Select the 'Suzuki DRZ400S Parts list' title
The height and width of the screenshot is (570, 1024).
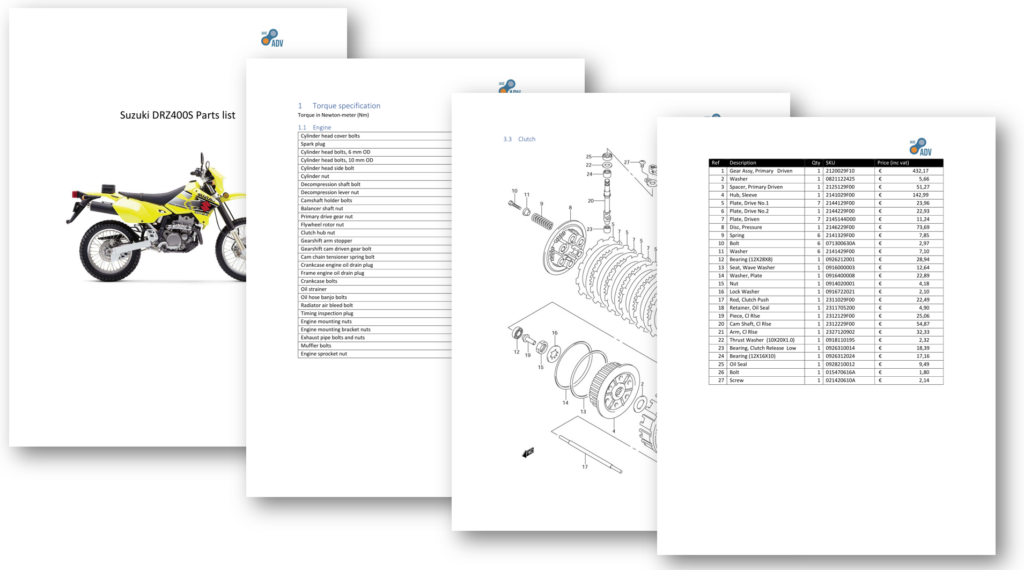[x=178, y=115]
